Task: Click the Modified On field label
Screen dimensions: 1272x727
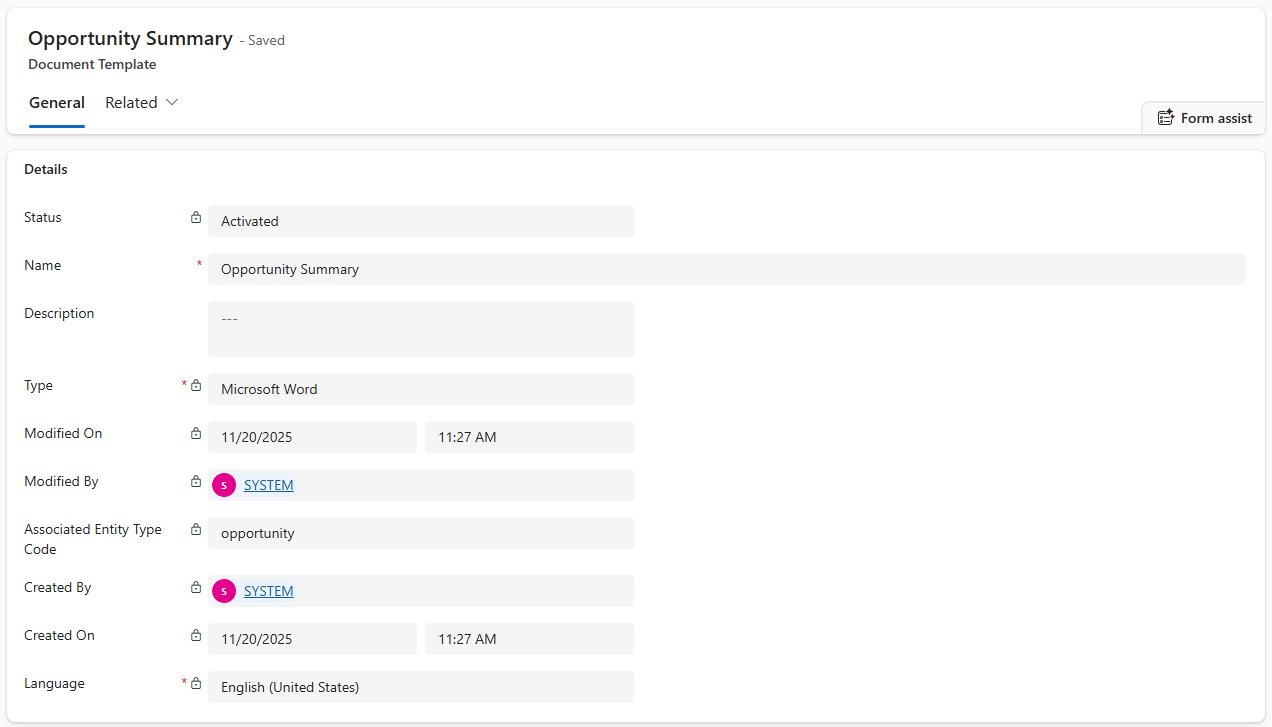Action: click(x=63, y=433)
